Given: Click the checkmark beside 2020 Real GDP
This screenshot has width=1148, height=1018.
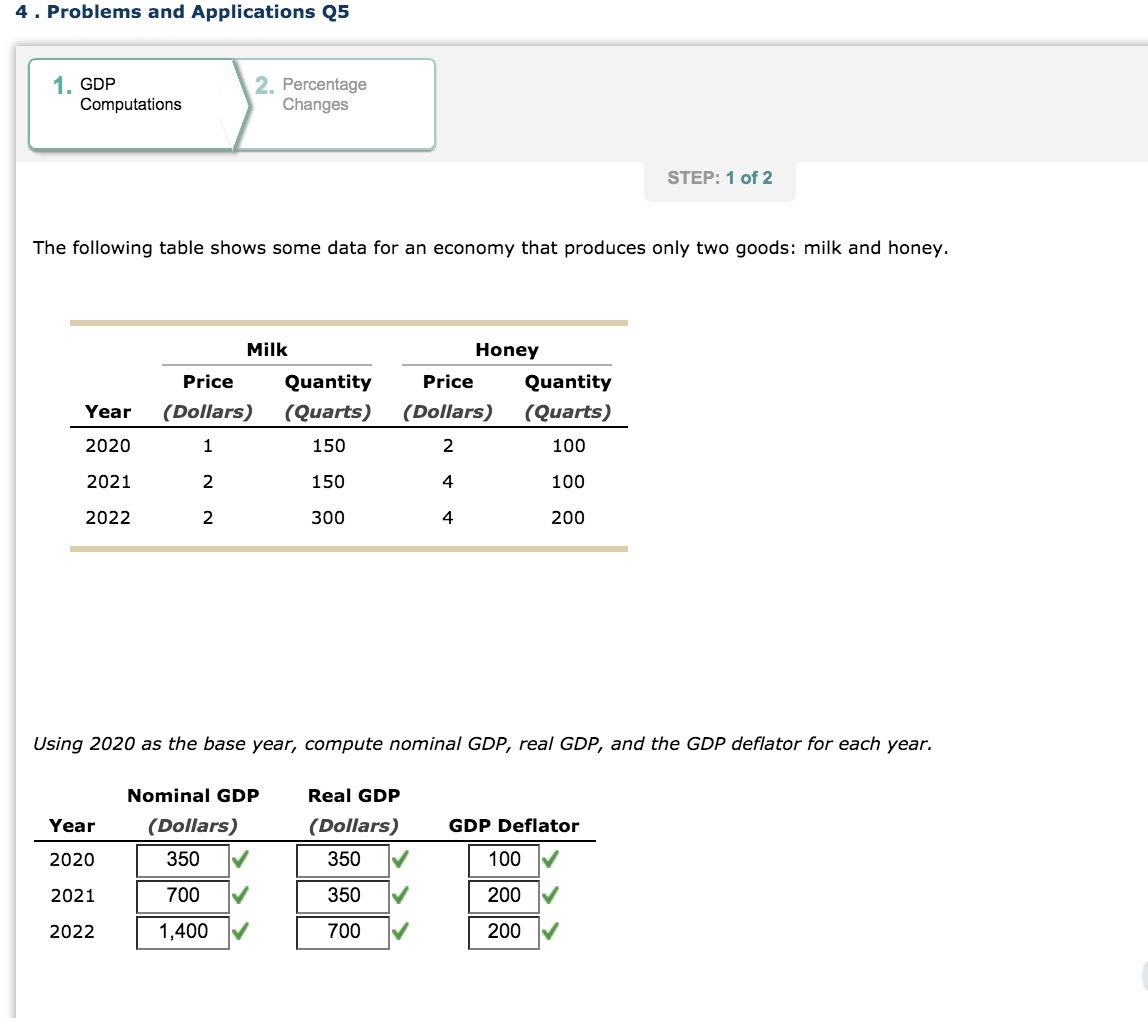Looking at the screenshot, I should pyautogui.click(x=402, y=860).
